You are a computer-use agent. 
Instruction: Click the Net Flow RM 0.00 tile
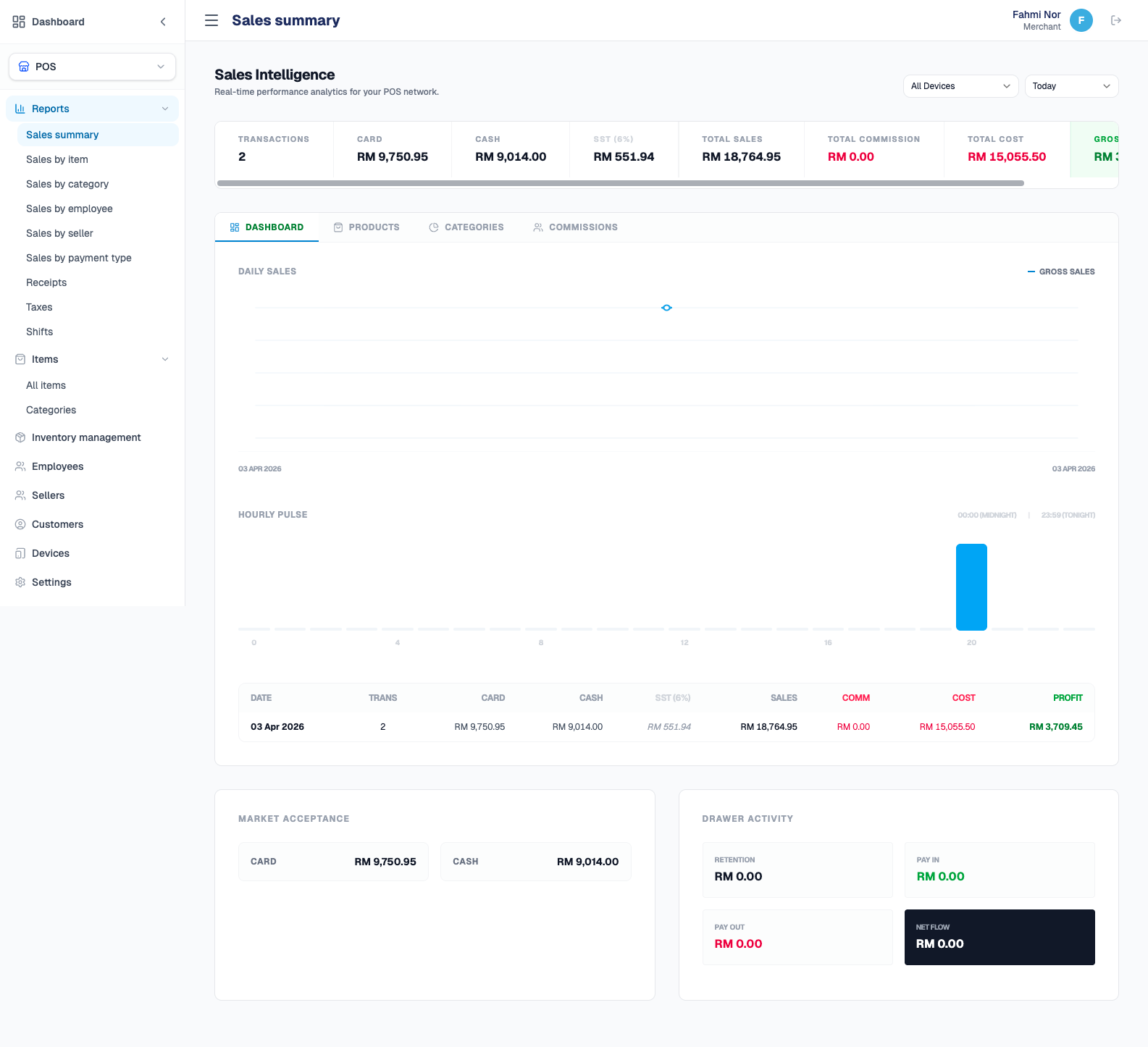click(x=1000, y=937)
